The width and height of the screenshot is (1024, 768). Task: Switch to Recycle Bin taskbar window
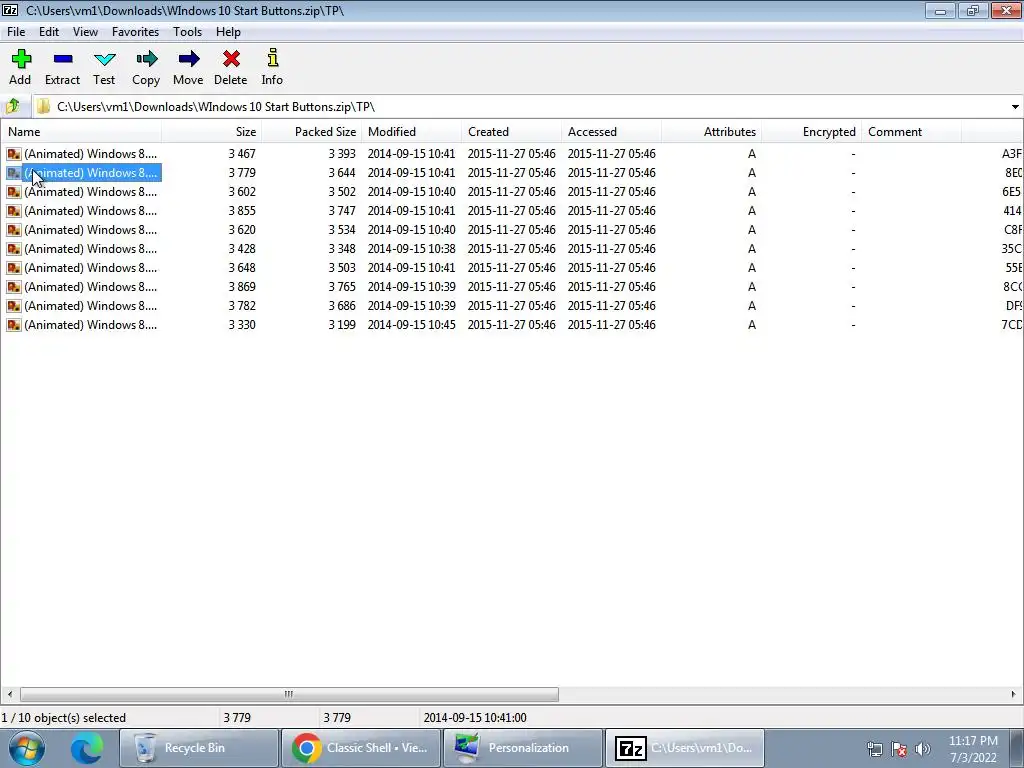point(199,748)
